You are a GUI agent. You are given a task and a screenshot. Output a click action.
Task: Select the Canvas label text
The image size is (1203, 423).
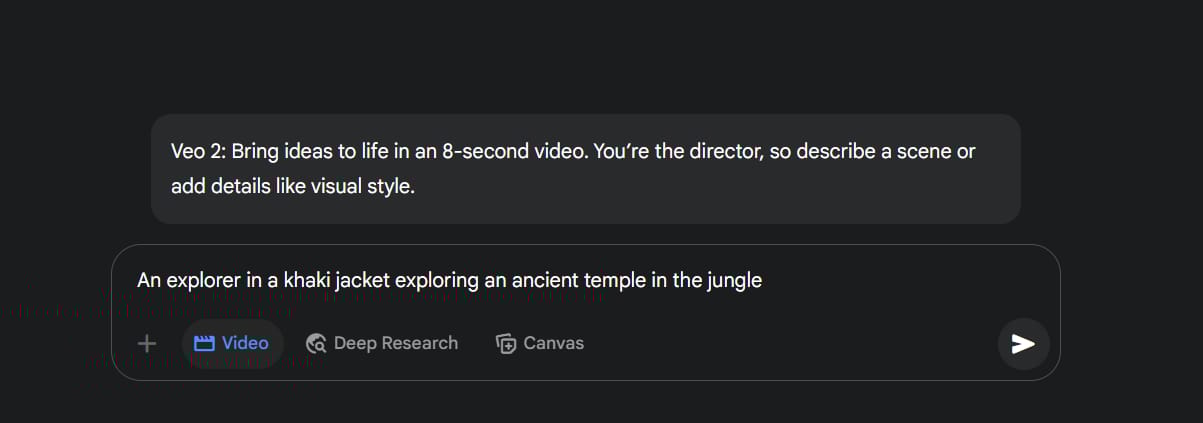point(554,343)
